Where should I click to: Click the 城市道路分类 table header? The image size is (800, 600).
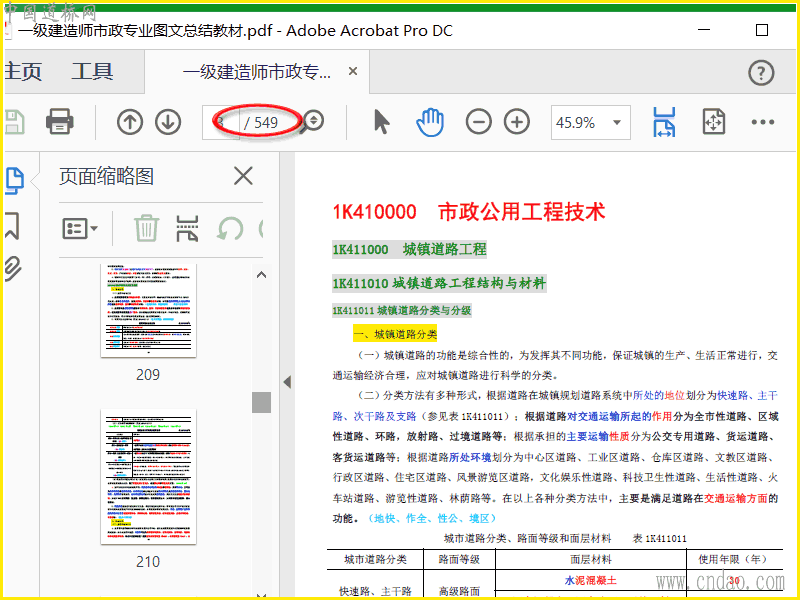tap(375, 559)
